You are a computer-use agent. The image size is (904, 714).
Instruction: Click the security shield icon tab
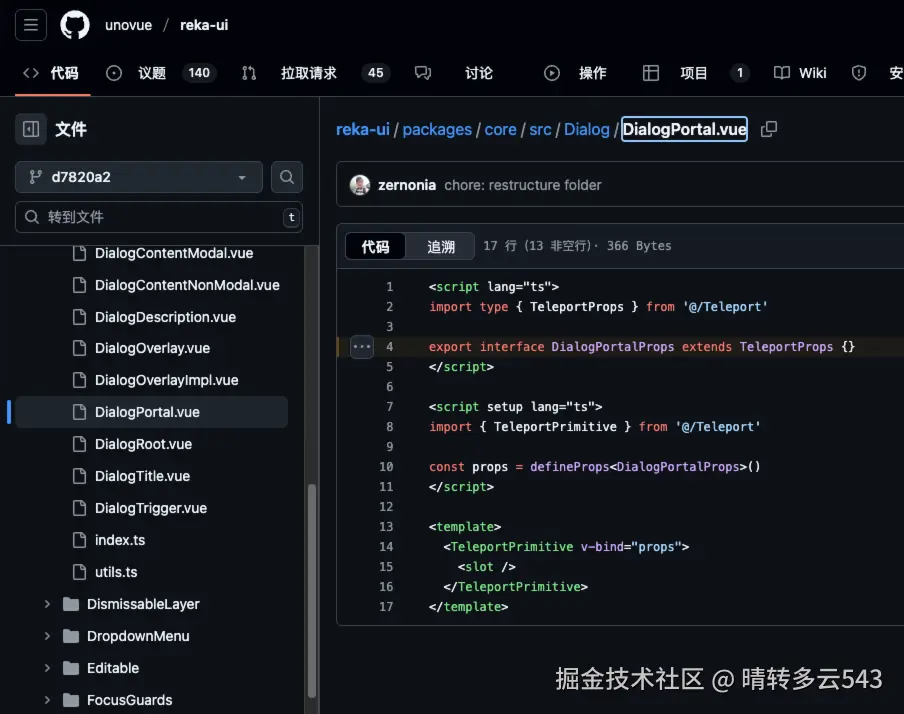[x=858, y=73]
